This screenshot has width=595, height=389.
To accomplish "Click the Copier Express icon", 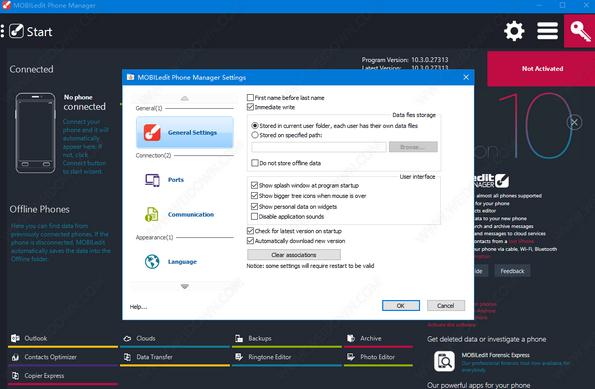I will pos(15,376).
